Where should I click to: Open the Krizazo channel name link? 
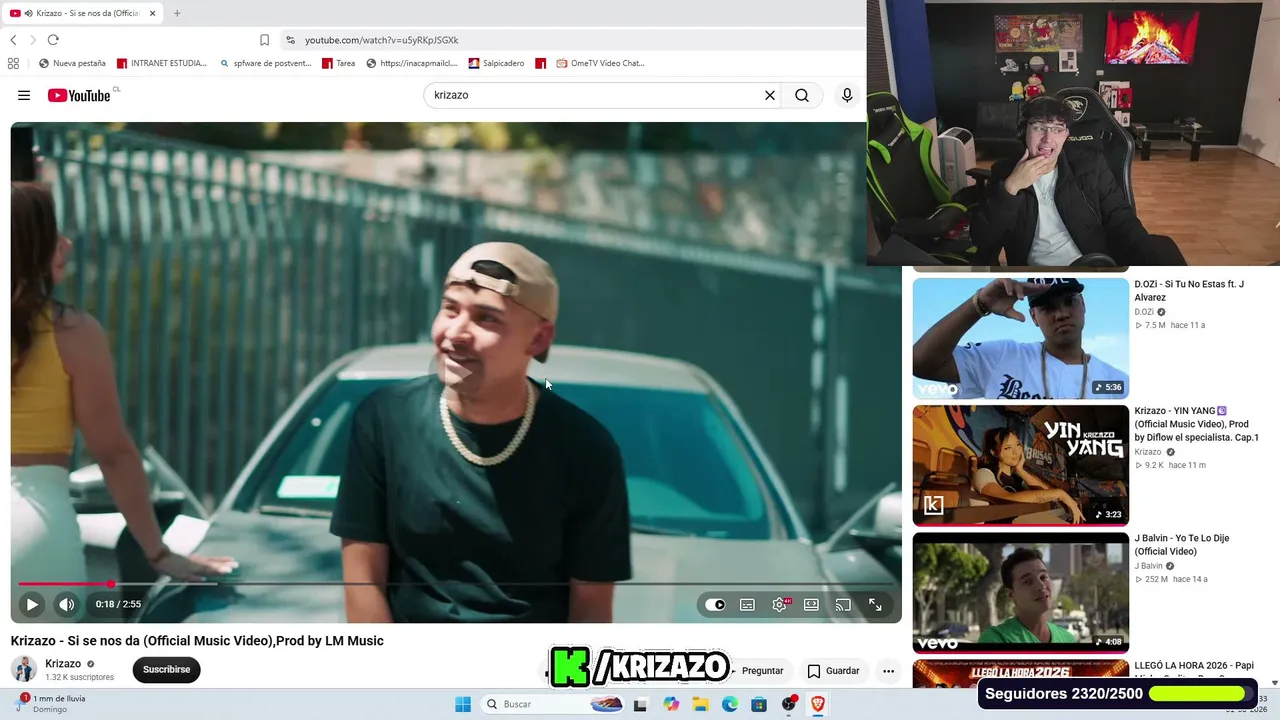(63, 664)
